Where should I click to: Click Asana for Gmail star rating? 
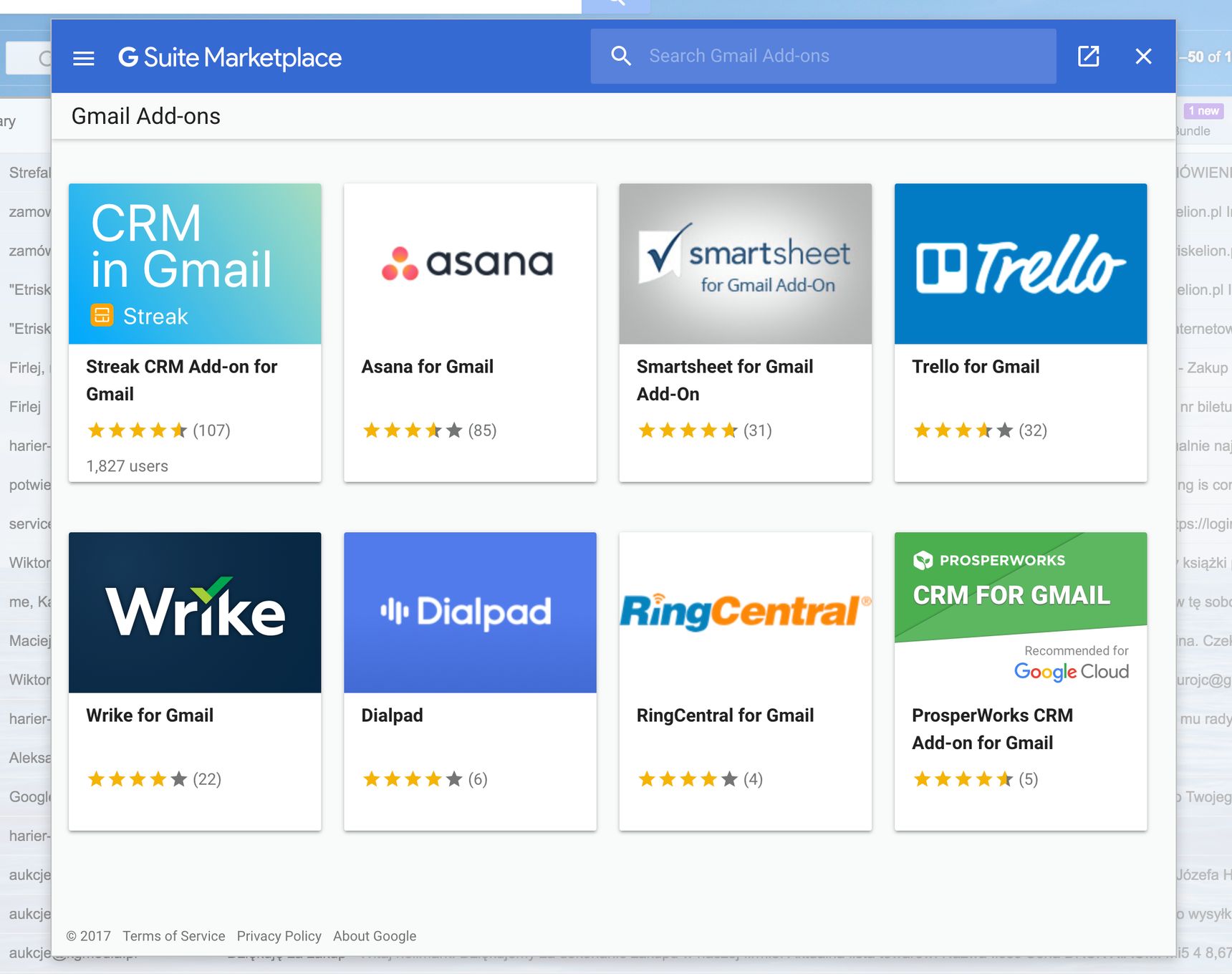[429, 430]
